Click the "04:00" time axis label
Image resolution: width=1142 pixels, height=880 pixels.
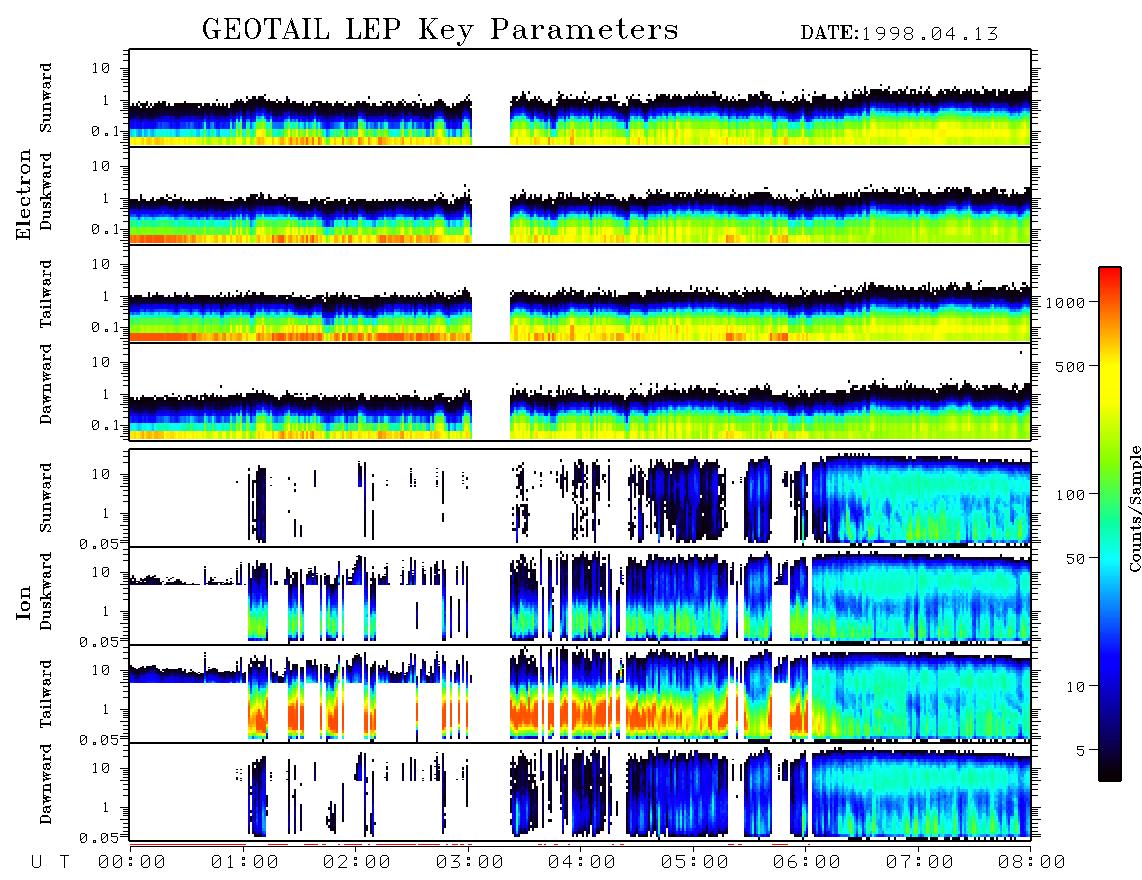click(x=582, y=862)
